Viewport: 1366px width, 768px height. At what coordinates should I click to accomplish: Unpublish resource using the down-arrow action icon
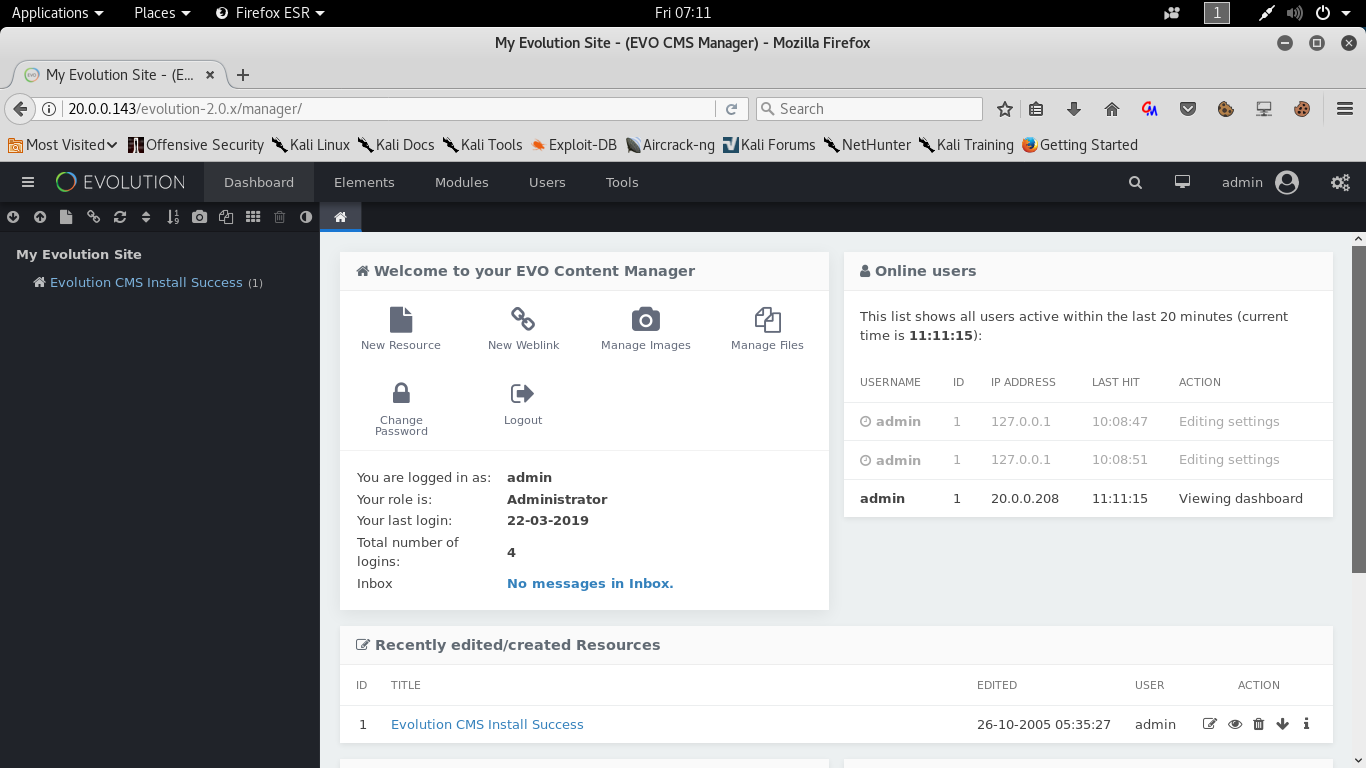click(x=1283, y=724)
